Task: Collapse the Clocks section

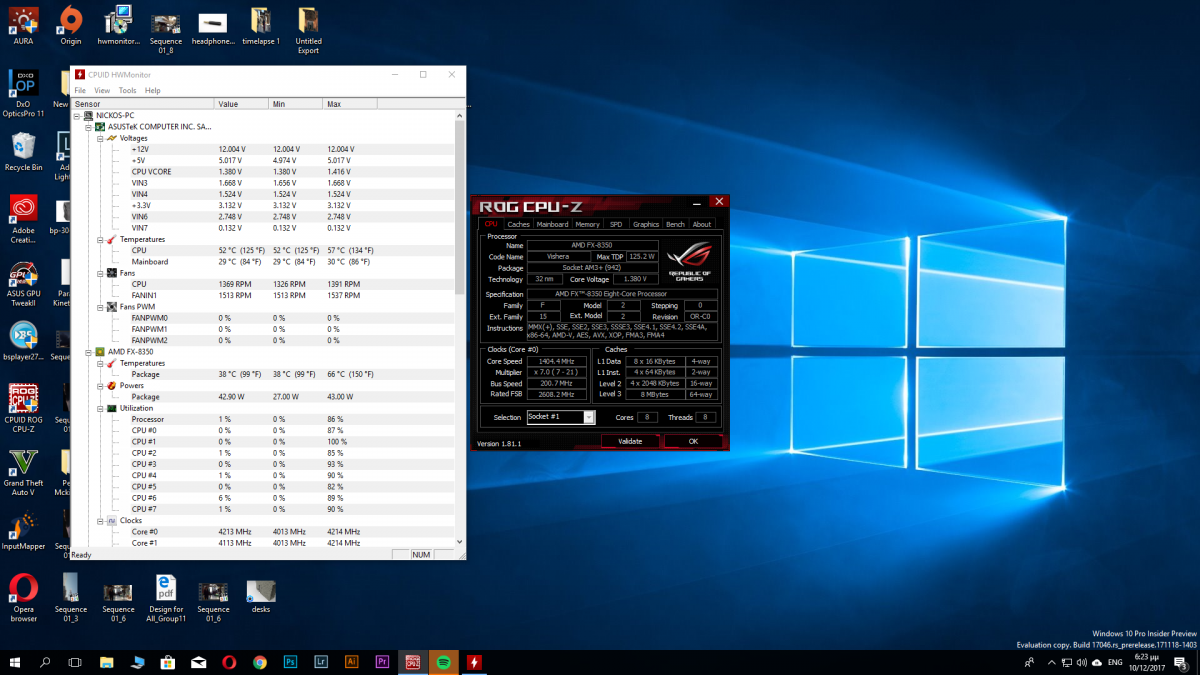Action: [100, 520]
